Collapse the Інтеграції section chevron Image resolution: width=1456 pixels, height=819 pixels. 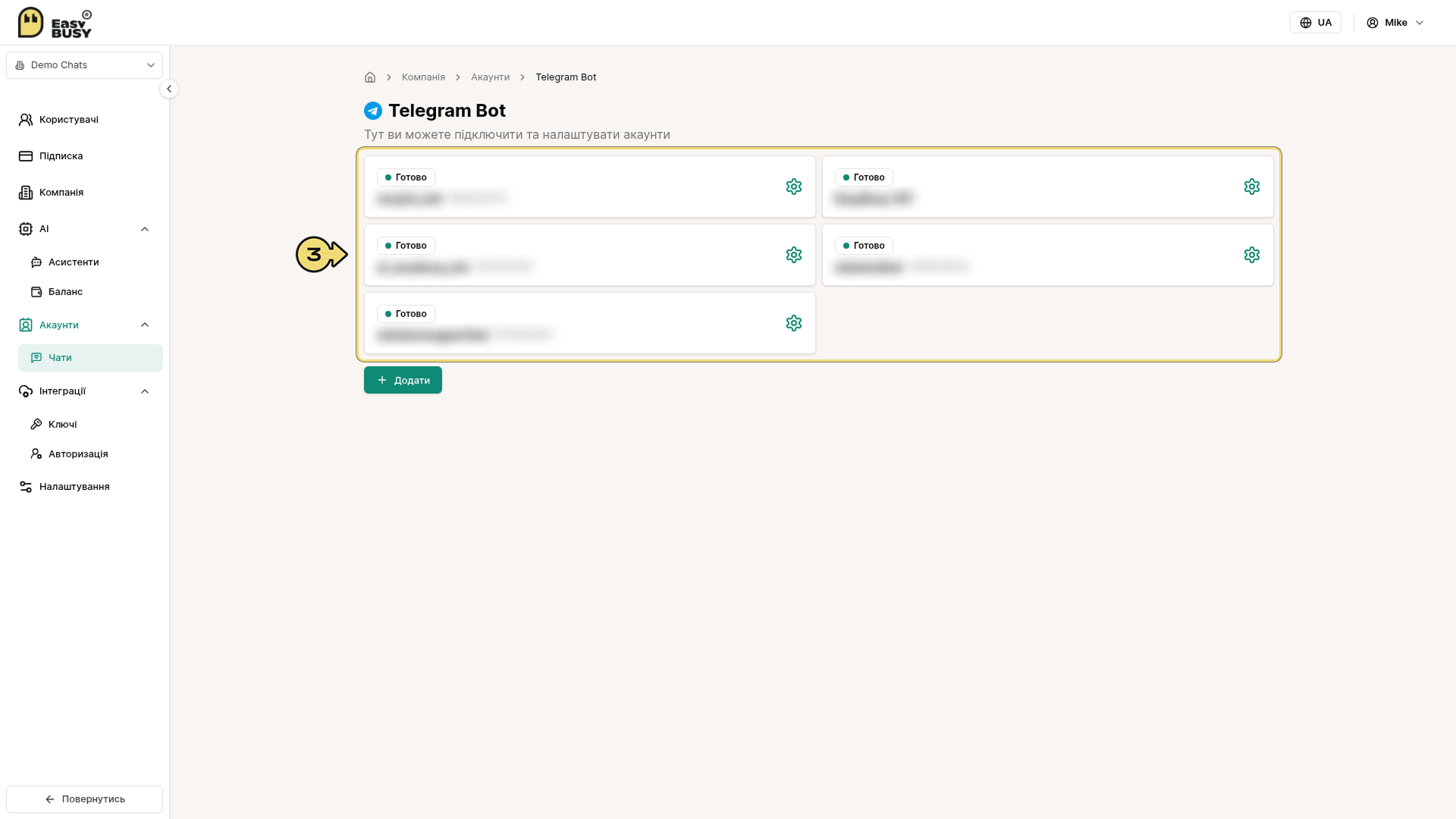(x=145, y=391)
